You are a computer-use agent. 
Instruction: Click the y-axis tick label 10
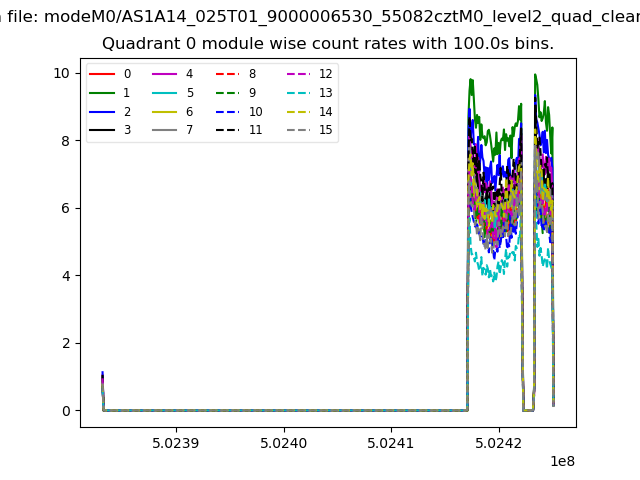[60, 73]
